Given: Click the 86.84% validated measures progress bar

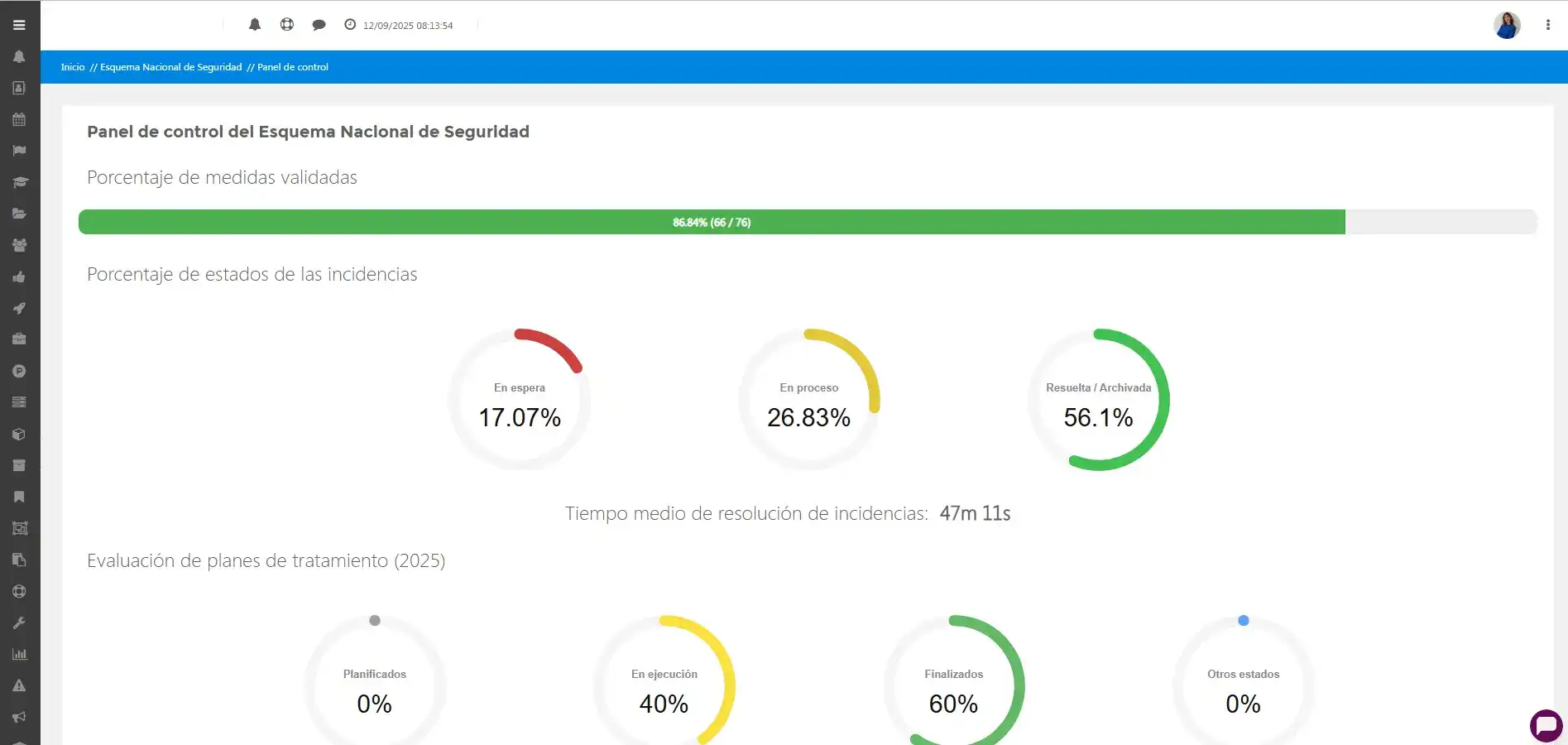Looking at the screenshot, I should (712, 222).
